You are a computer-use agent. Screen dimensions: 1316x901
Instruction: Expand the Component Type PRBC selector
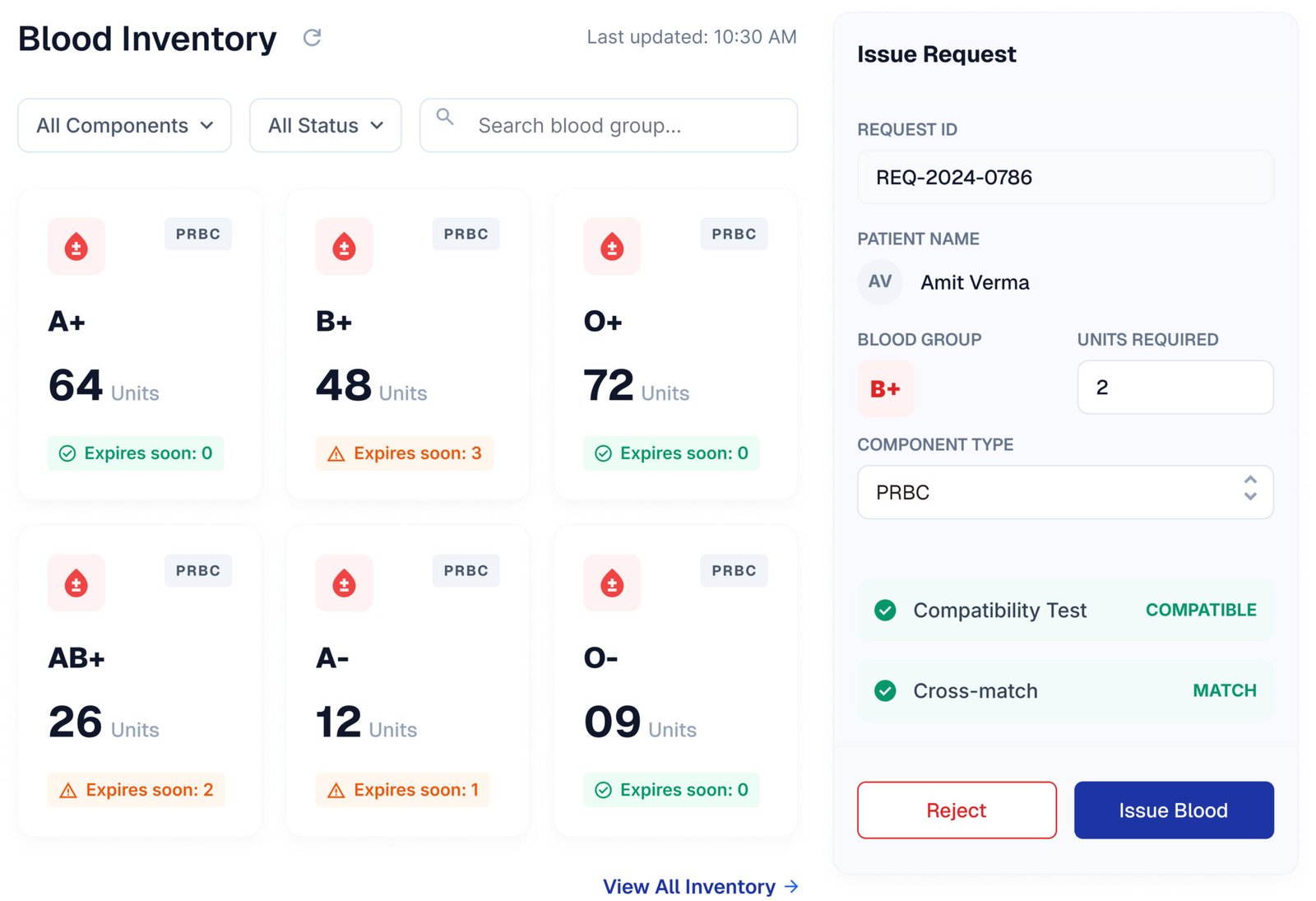click(1065, 492)
